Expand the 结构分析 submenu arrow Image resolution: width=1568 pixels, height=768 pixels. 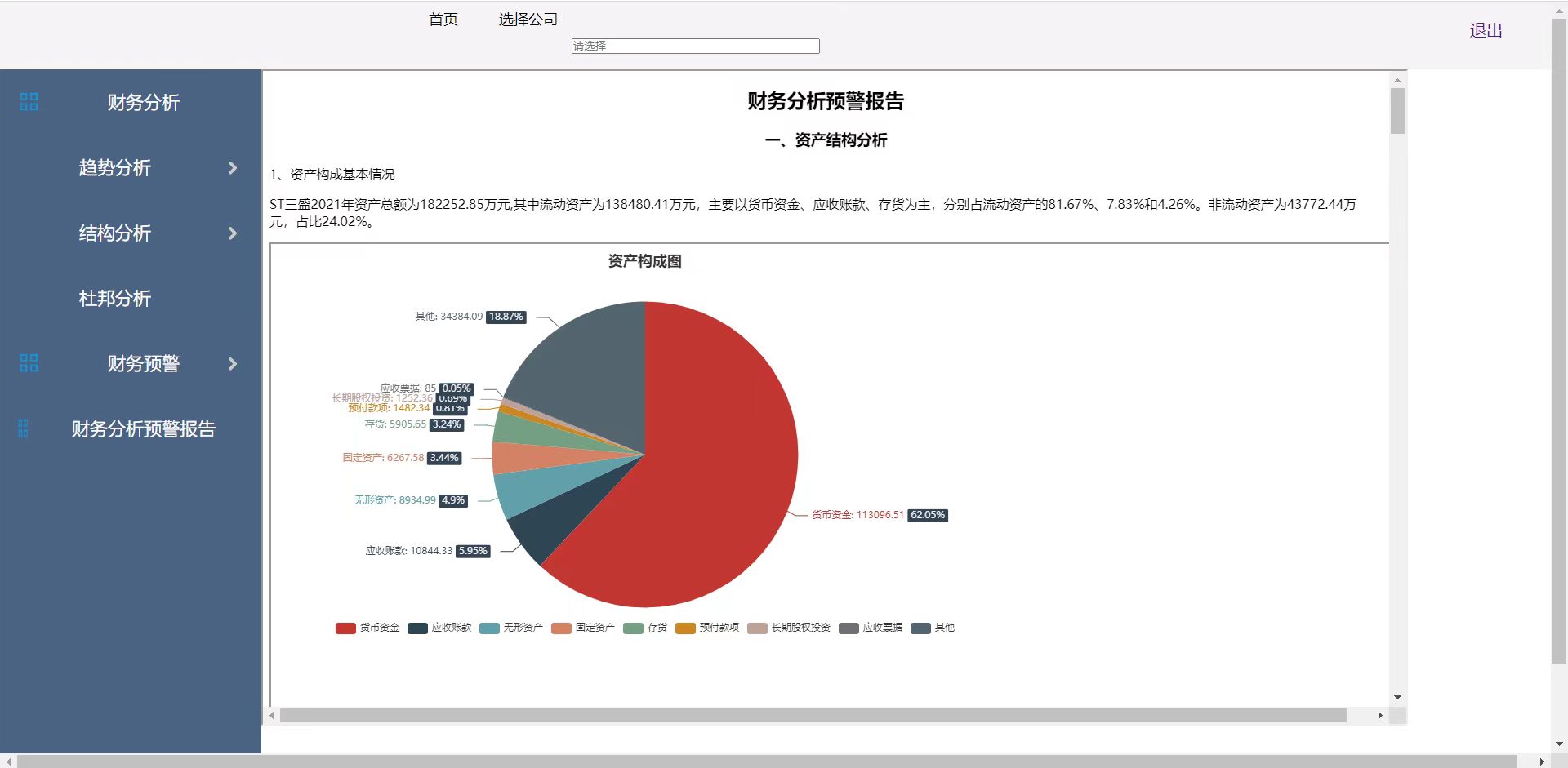[233, 233]
